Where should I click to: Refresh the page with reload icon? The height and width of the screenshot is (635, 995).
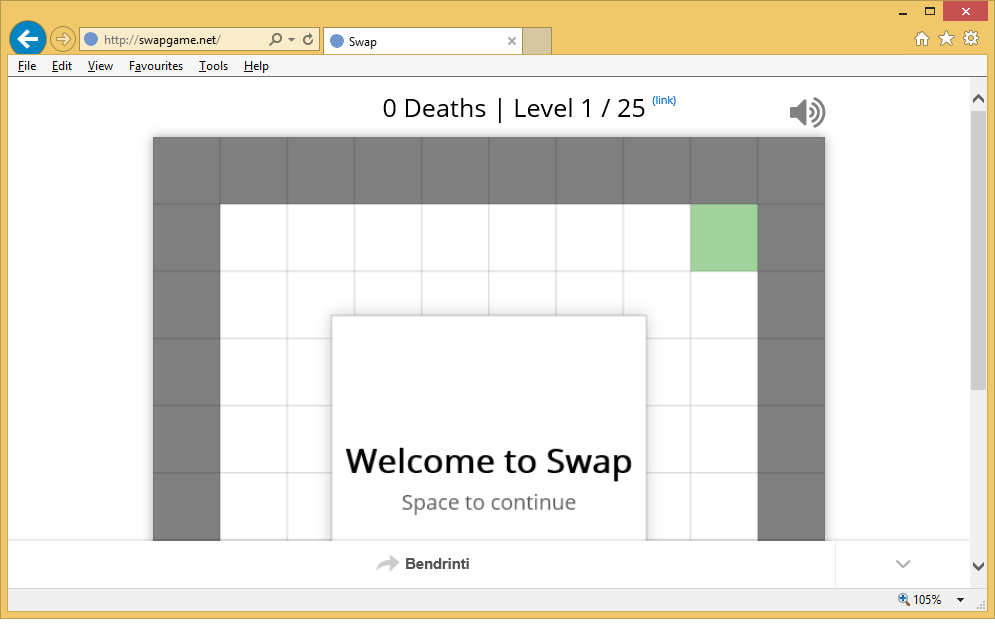[x=308, y=40]
